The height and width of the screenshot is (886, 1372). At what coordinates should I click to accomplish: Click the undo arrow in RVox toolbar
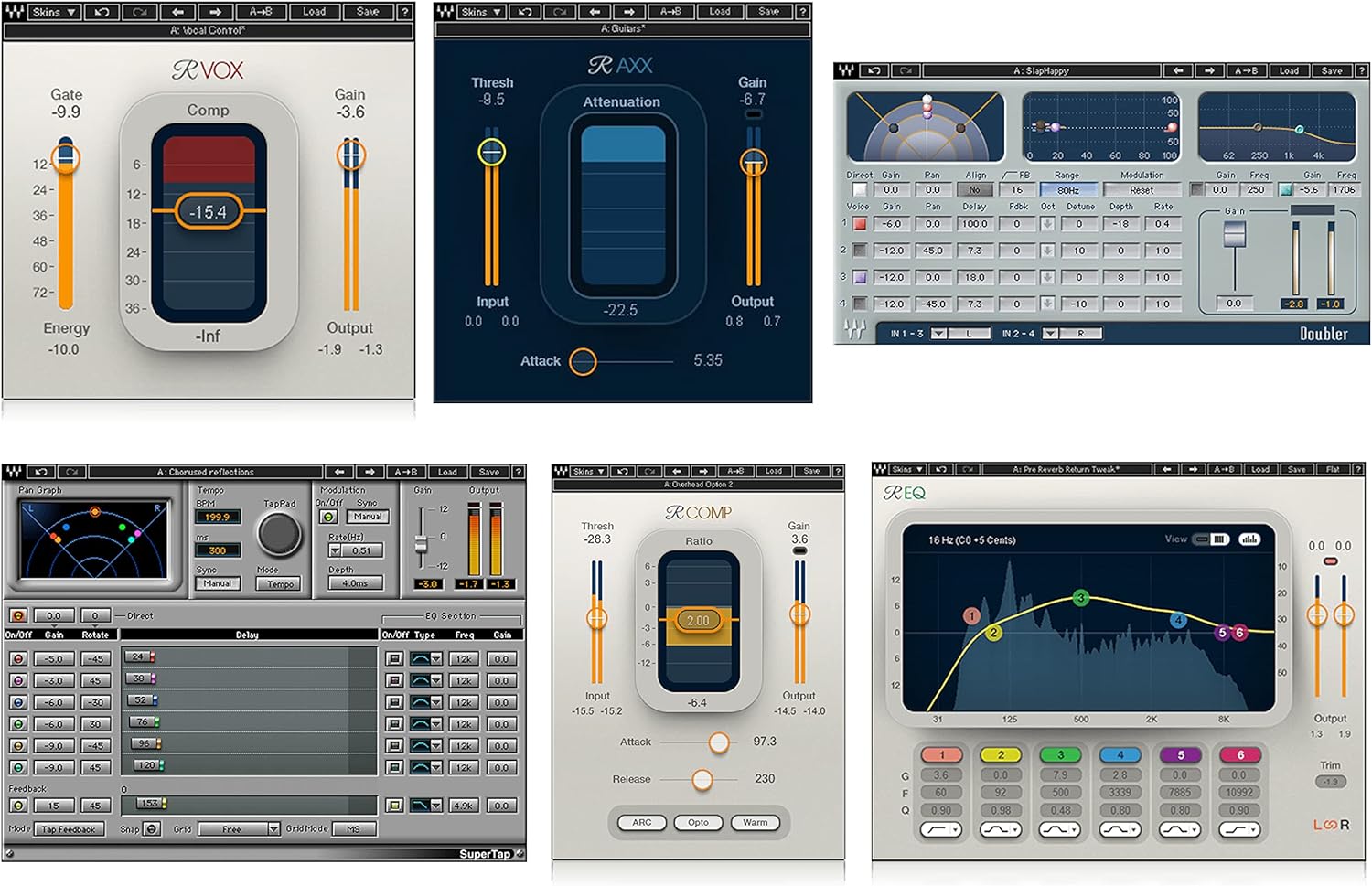[x=102, y=12]
